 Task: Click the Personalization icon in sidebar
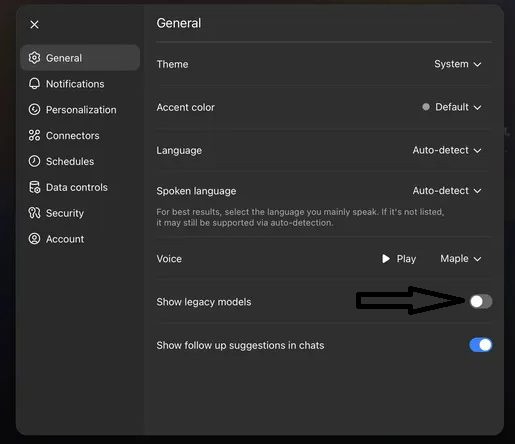34,109
